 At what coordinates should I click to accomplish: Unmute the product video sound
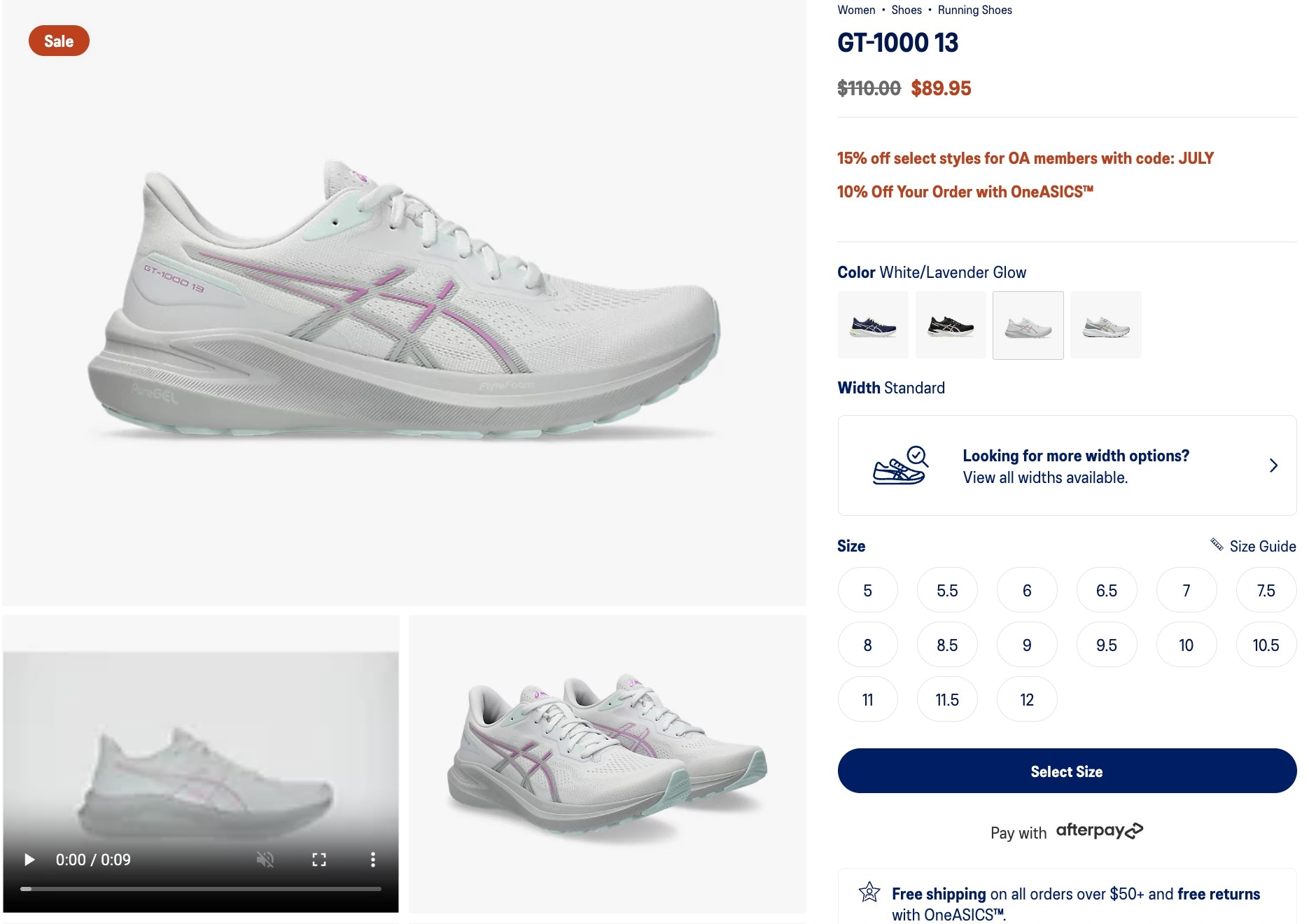pos(265,860)
